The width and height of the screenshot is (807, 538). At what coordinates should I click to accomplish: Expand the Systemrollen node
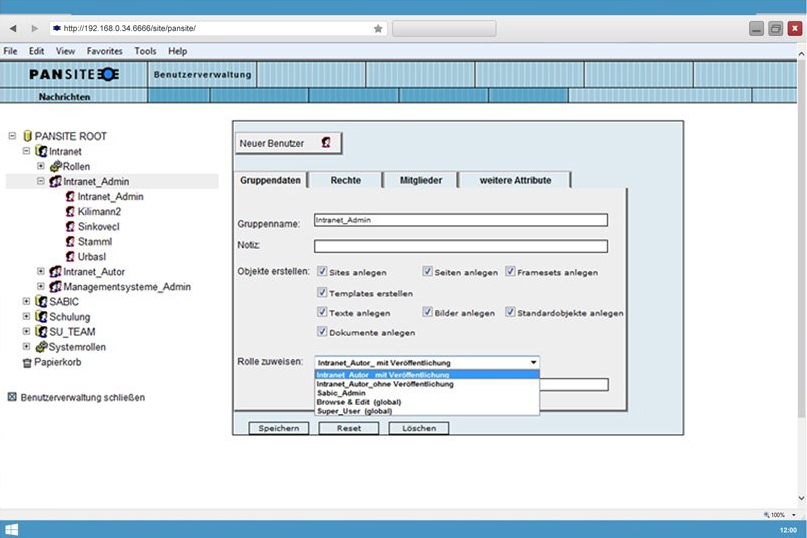tap(26, 346)
